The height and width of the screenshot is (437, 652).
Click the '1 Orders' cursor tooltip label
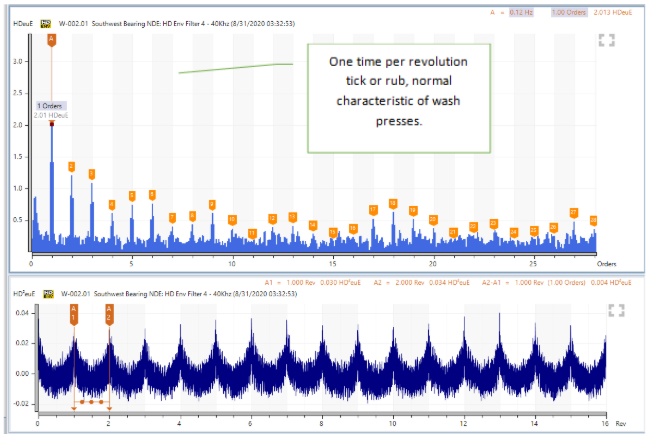pos(51,105)
